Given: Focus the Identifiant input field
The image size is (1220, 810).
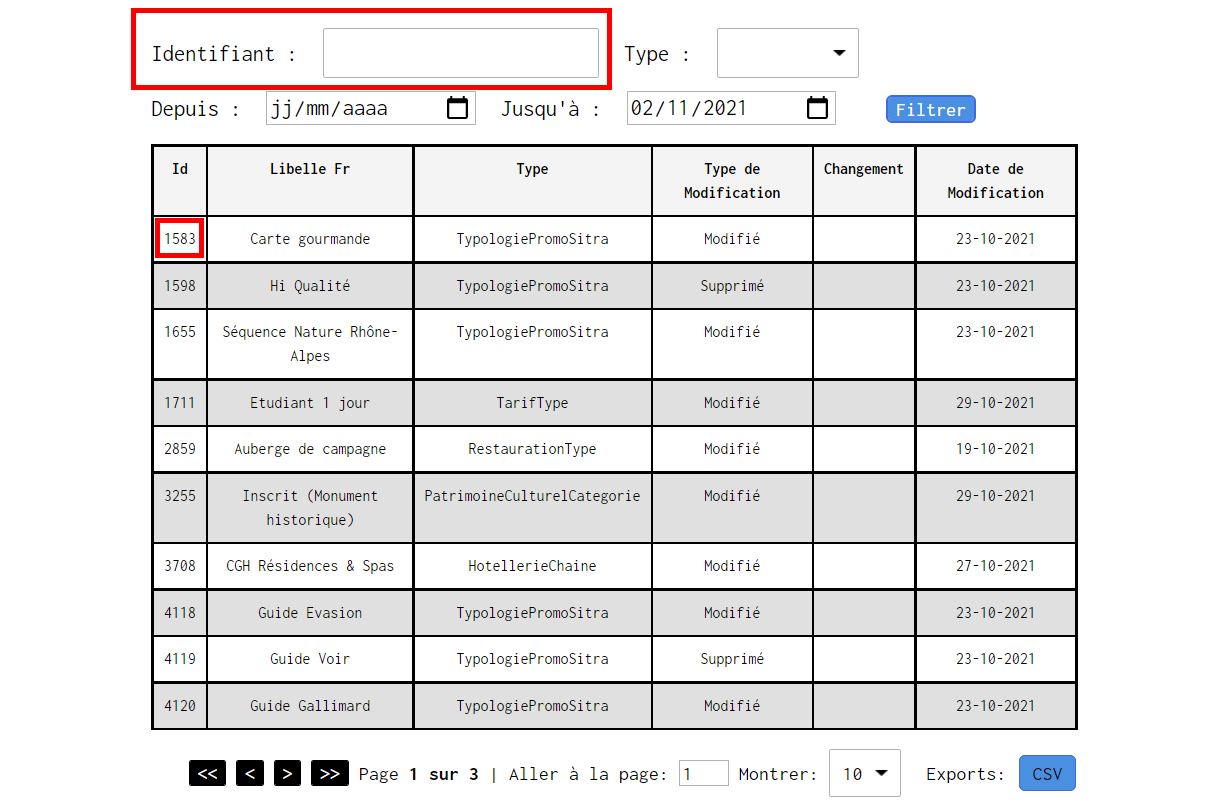Looking at the screenshot, I should click(461, 53).
